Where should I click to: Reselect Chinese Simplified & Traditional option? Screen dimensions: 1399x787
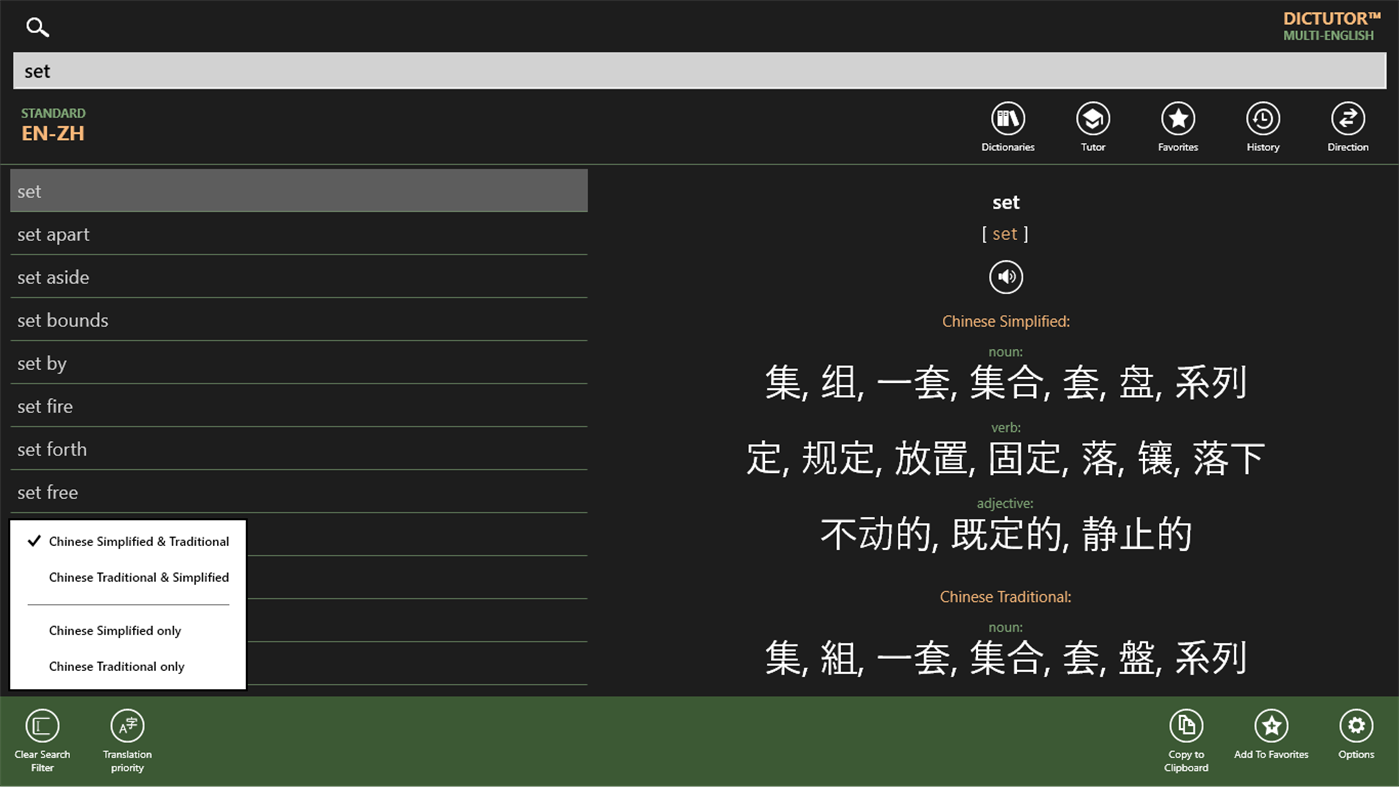click(139, 541)
